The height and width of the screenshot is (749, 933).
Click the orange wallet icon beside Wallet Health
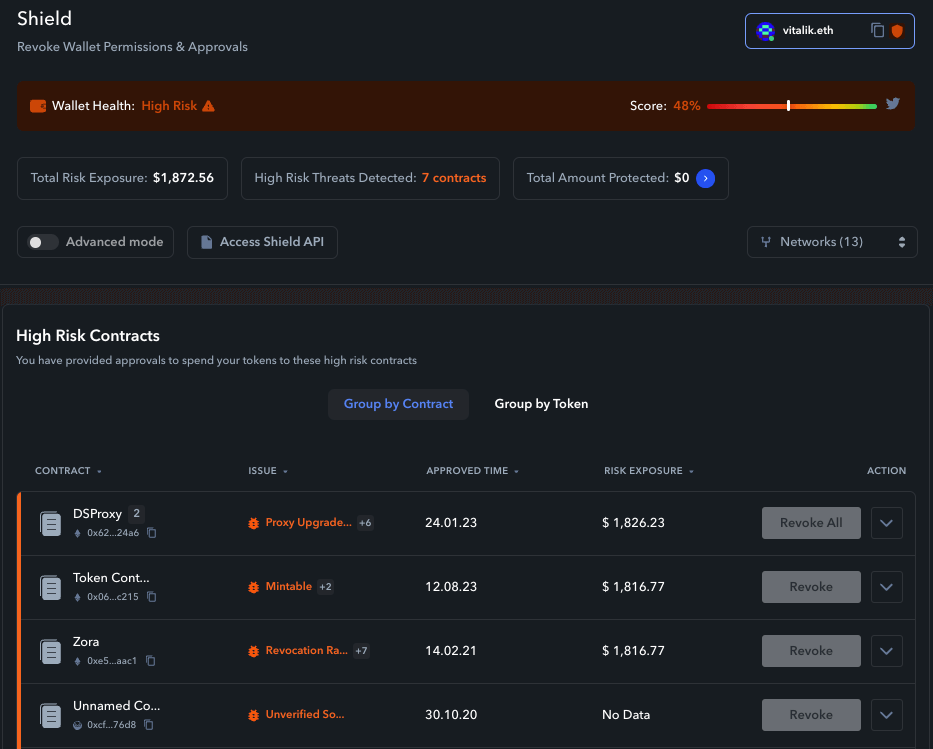point(38,106)
